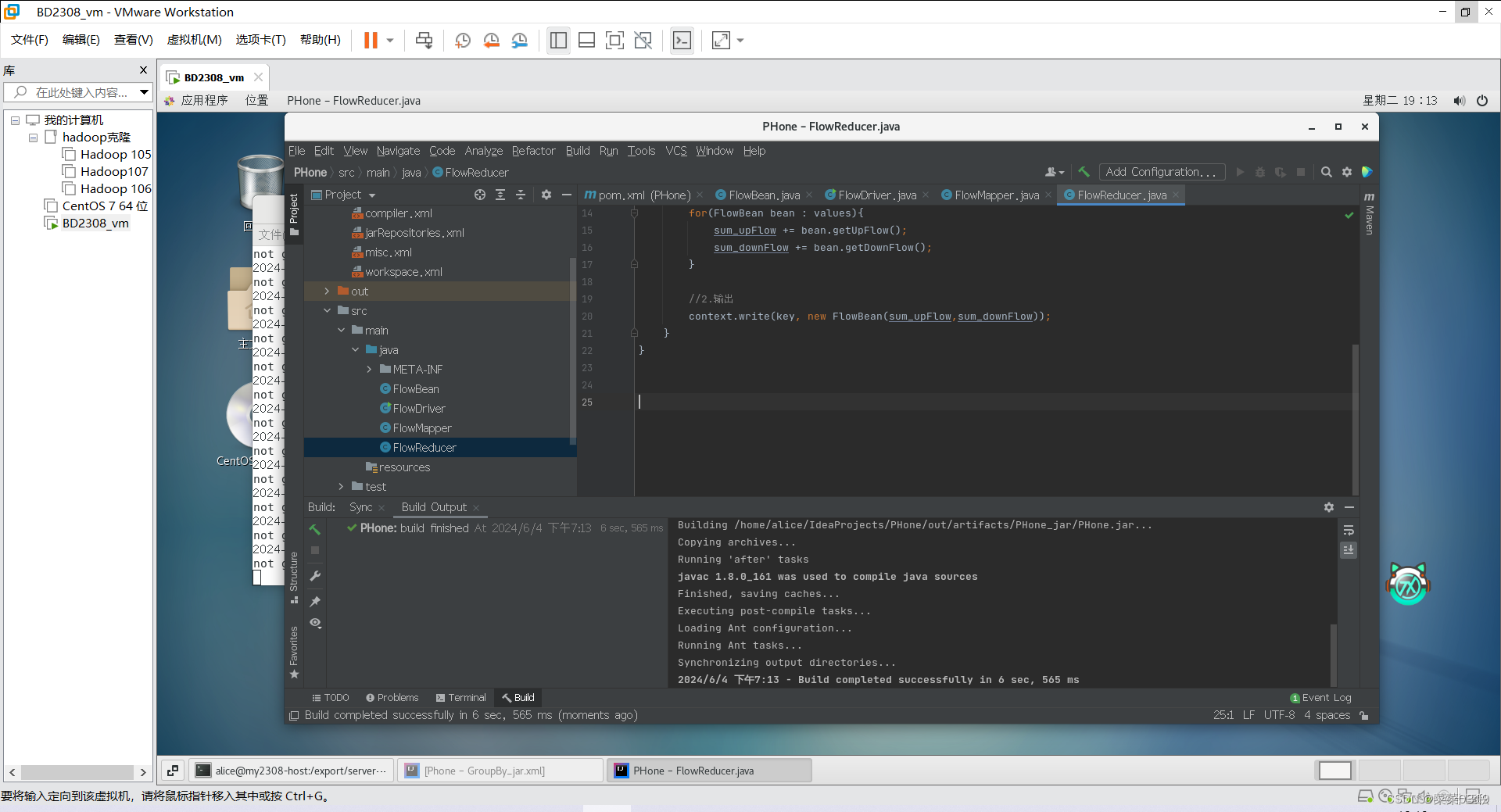Collapse the main folder in Project tree
Viewport: 1501px width, 812px height.
tap(341, 330)
